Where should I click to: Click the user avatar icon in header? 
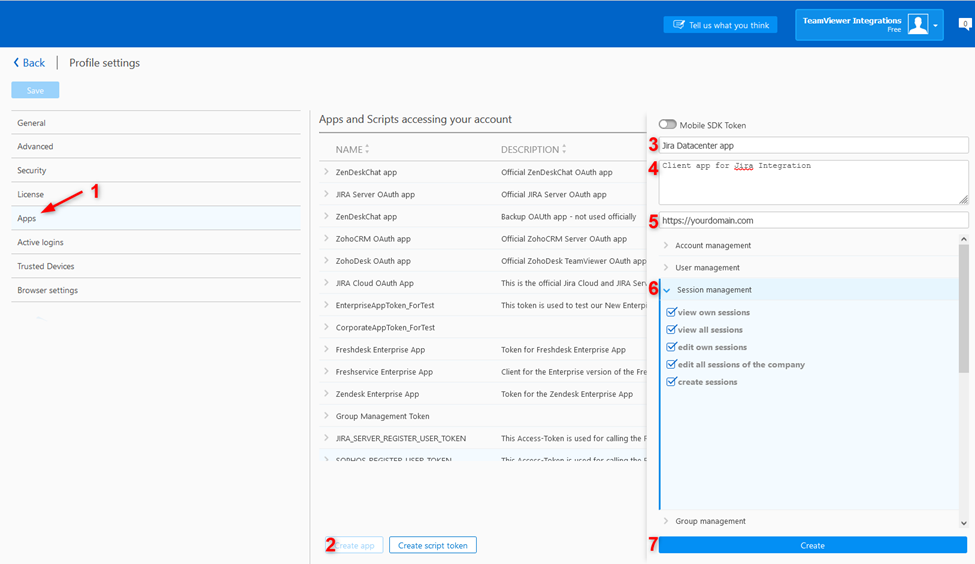coord(917,25)
